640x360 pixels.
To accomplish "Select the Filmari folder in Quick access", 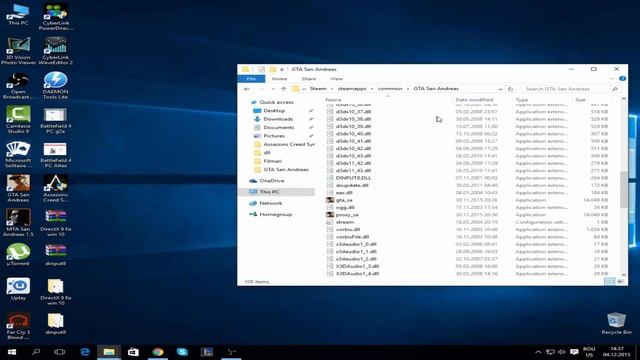I will [272, 161].
